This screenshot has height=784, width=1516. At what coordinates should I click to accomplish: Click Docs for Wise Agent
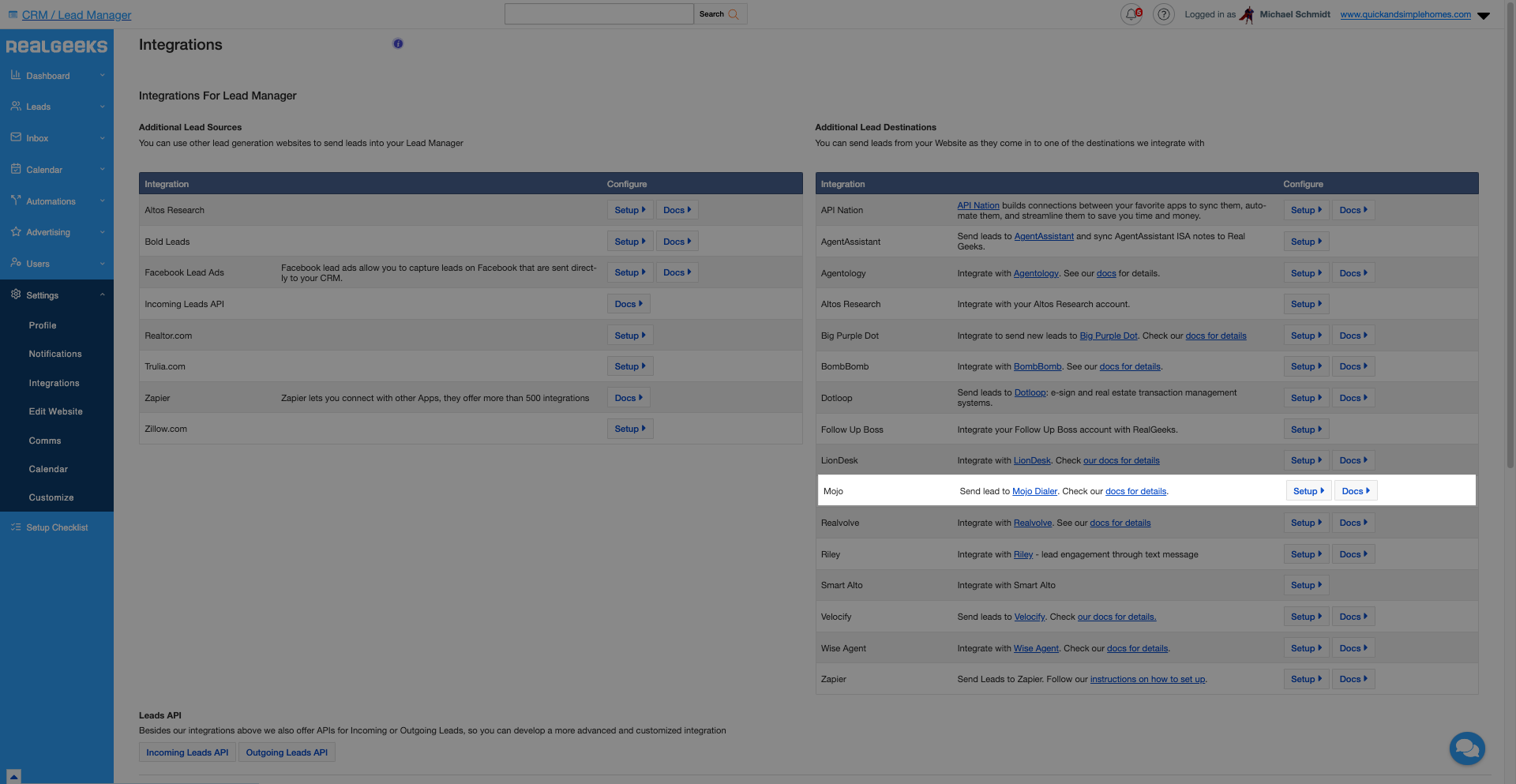click(x=1353, y=648)
